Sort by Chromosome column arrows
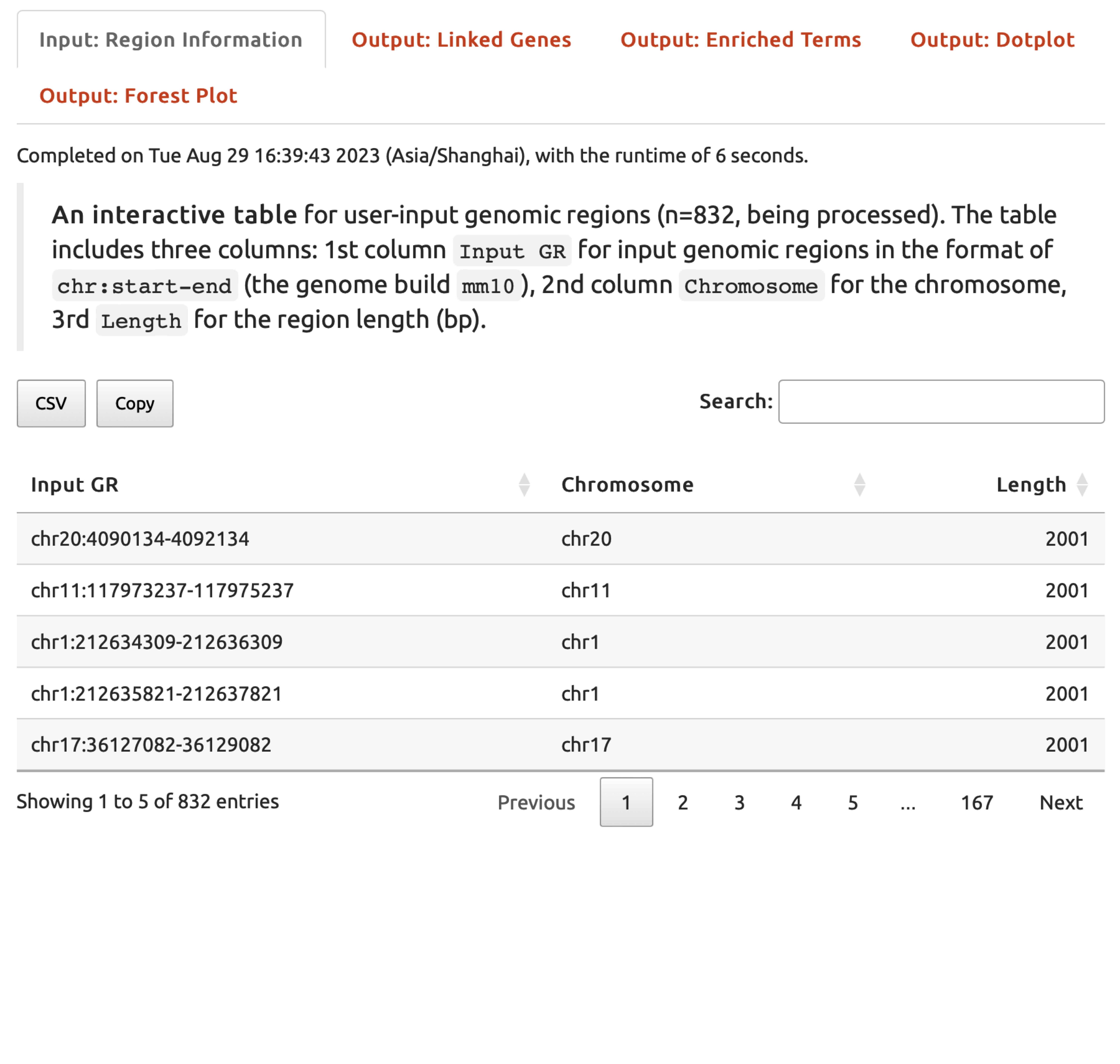Viewport: 1120px width, 1064px height. coord(860,485)
